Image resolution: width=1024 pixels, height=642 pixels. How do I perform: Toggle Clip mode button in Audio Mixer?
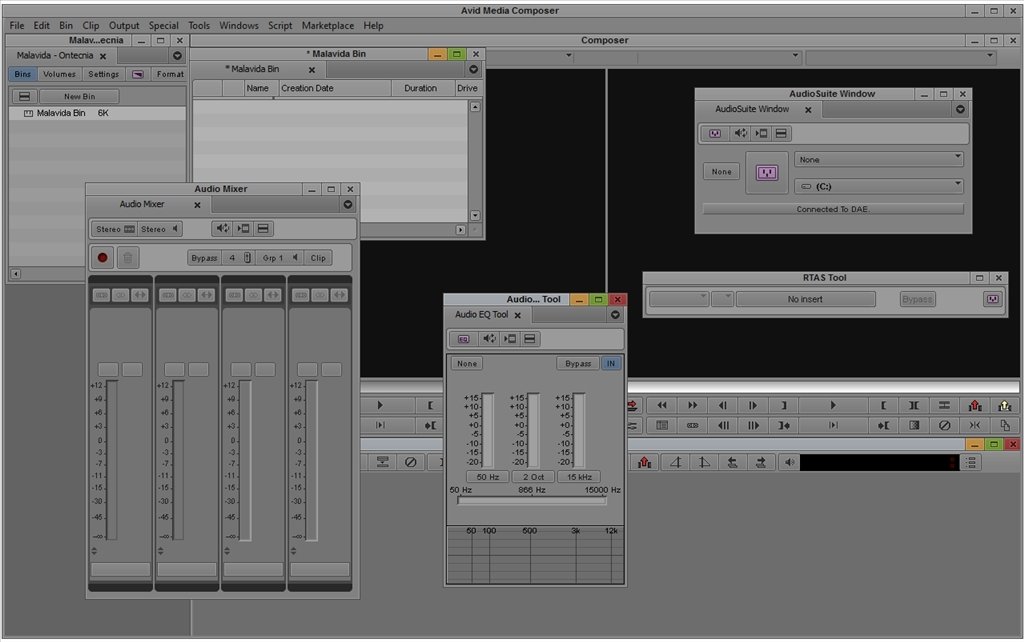point(318,258)
